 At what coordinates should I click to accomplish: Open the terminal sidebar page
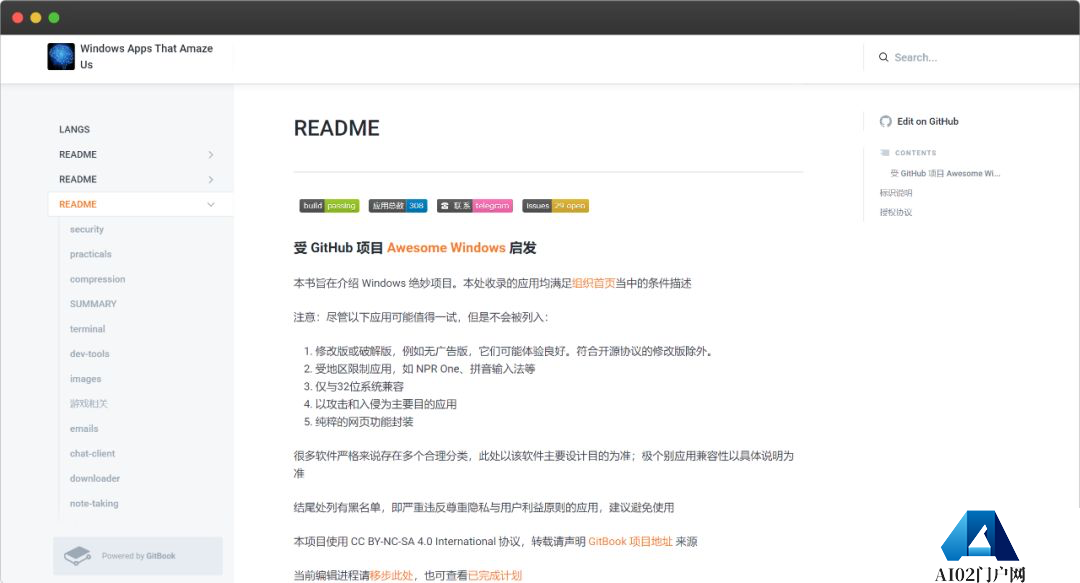point(87,329)
